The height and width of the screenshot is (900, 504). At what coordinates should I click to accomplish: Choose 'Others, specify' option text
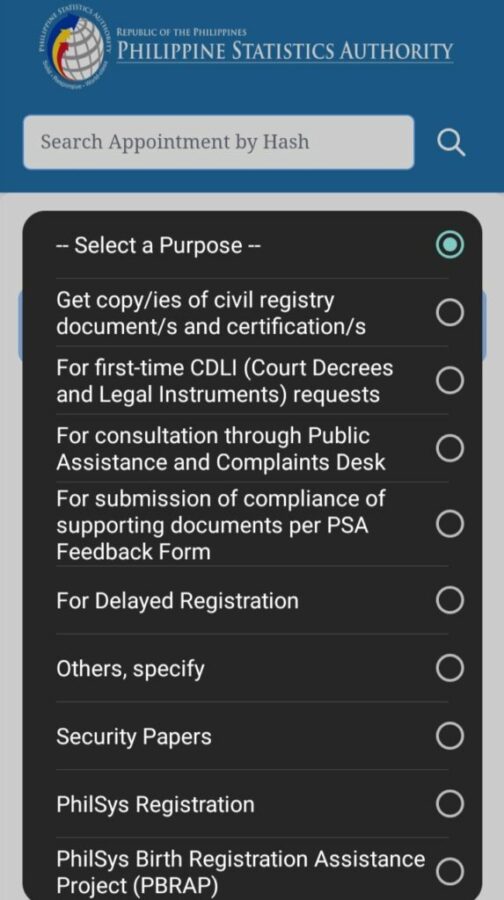130,669
